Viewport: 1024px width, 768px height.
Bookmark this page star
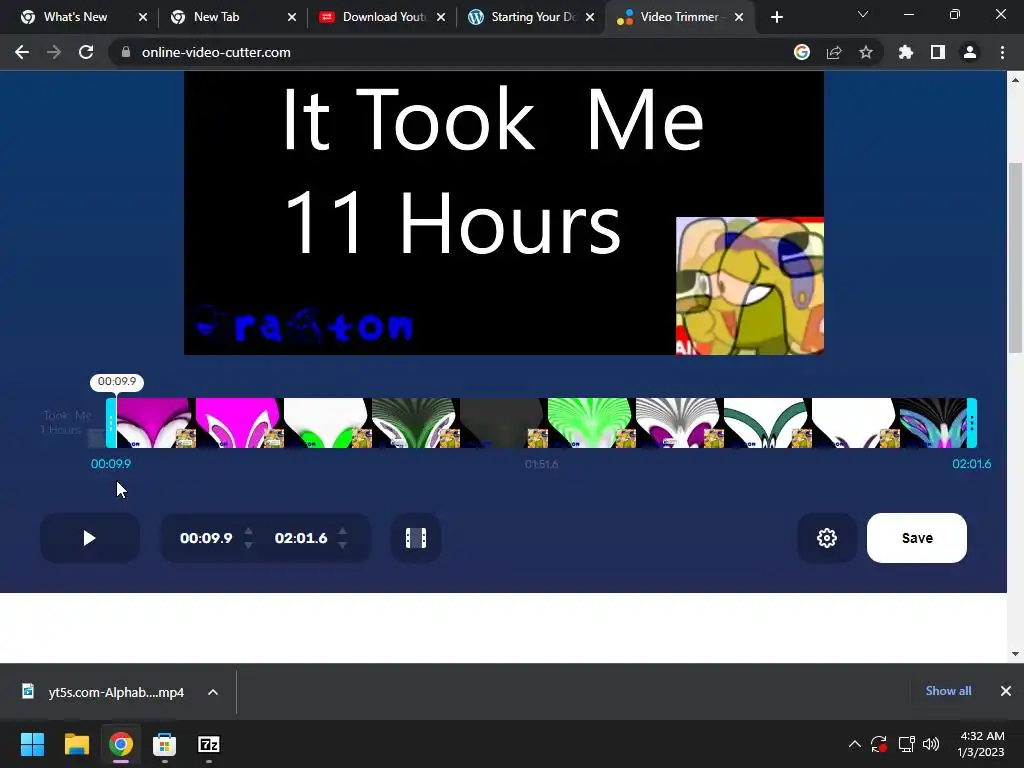pyautogui.click(x=865, y=52)
